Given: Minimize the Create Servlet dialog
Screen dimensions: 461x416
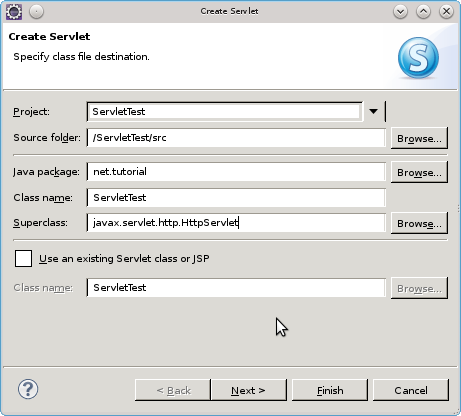Looking at the screenshot, I should (x=400, y=12).
